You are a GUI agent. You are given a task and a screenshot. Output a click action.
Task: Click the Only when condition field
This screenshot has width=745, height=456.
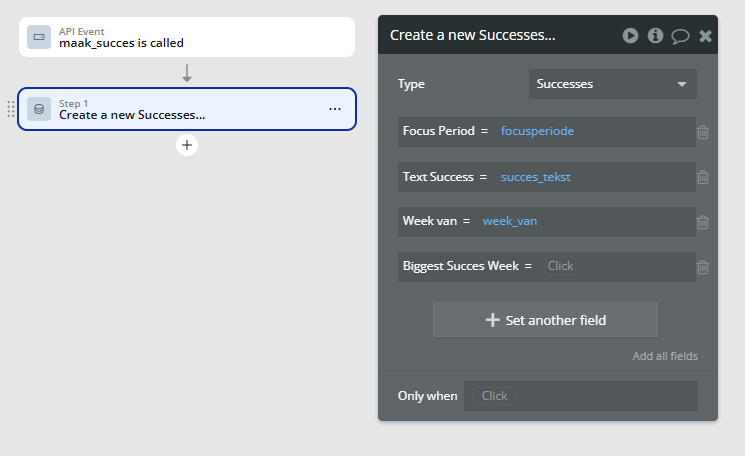(581, 396)
